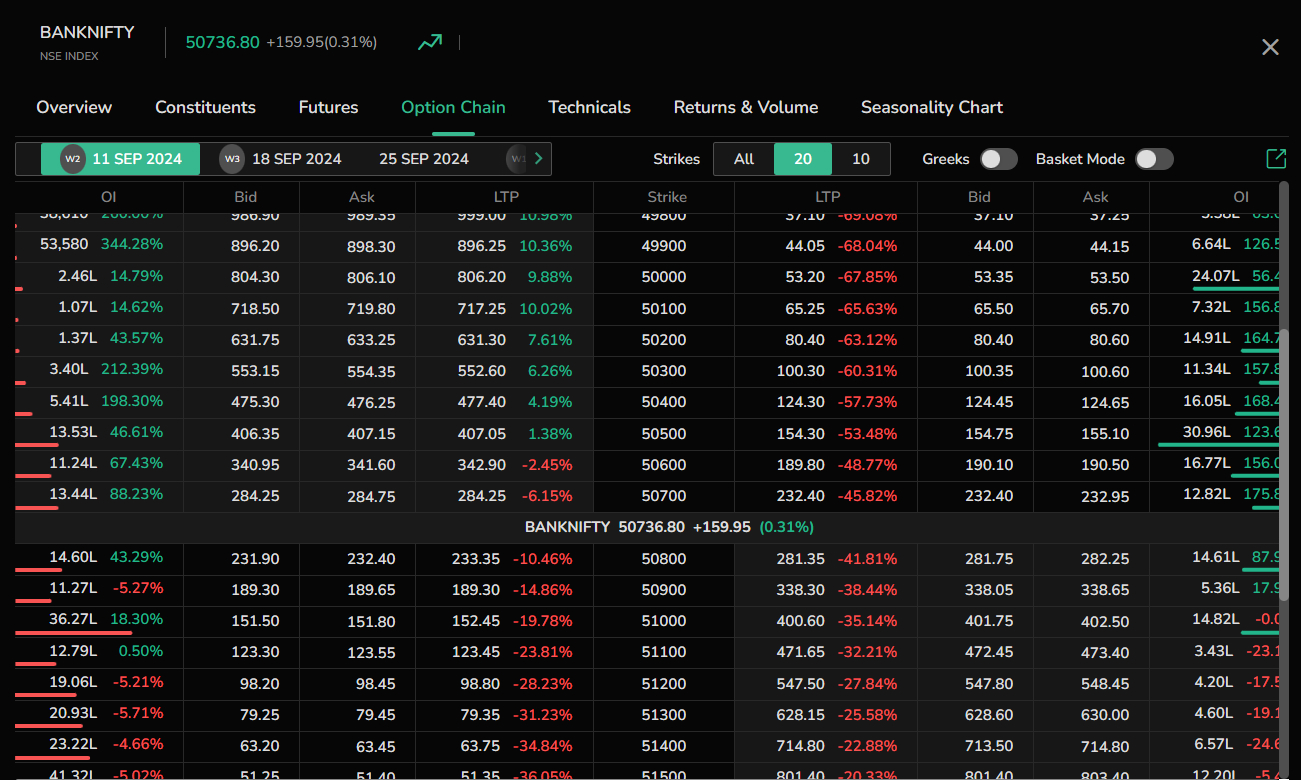Select 11 SEP 2024 expiry
The width and height of the screenshot is (1301, 780).
[120, 159]
